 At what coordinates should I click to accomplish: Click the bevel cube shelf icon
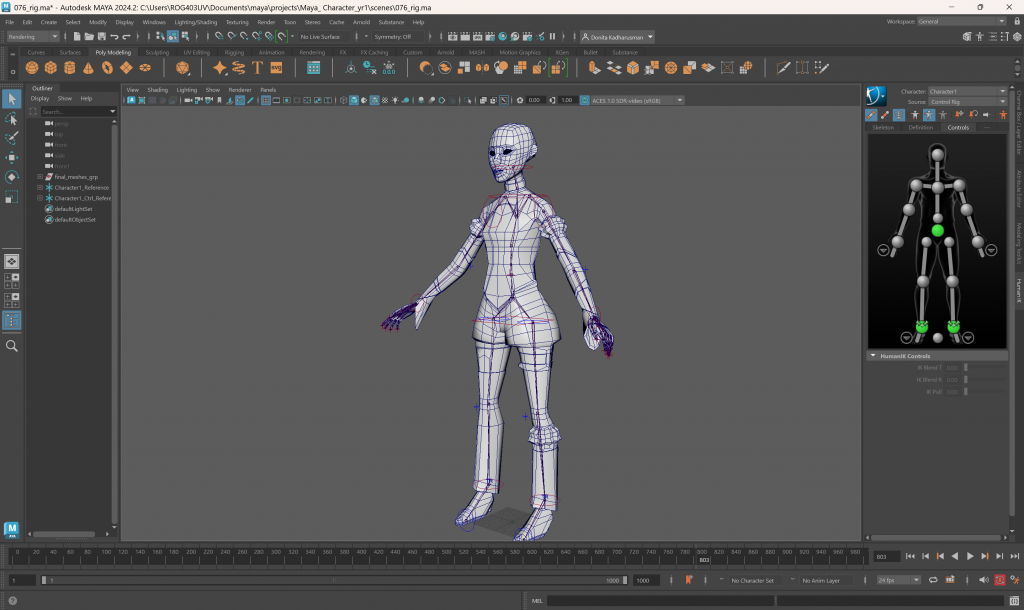click(x=632, y=67)
